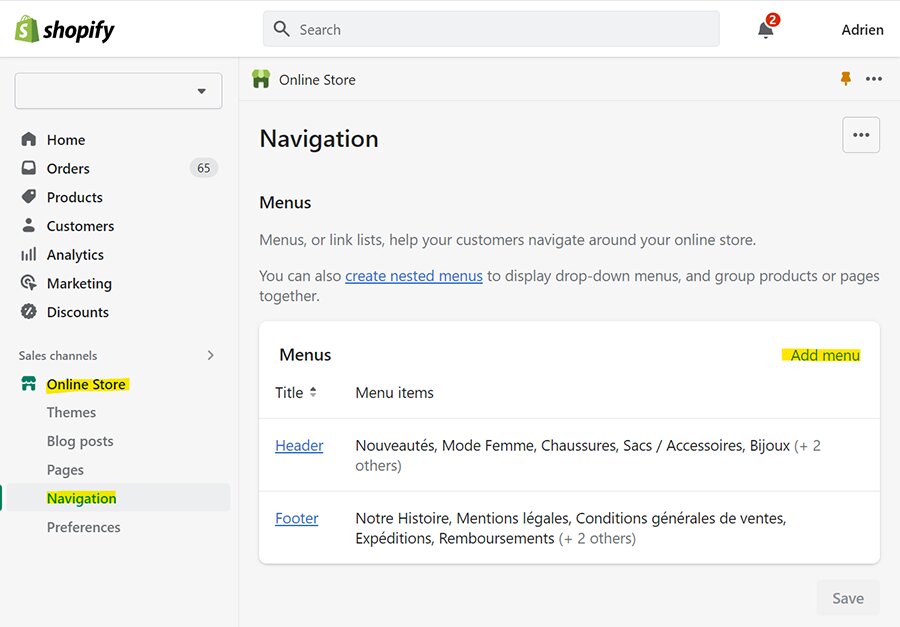The height and width of the screenshot is (627, 900).
Task: Open the Header menu link
Action: click(x=299, y=446)
